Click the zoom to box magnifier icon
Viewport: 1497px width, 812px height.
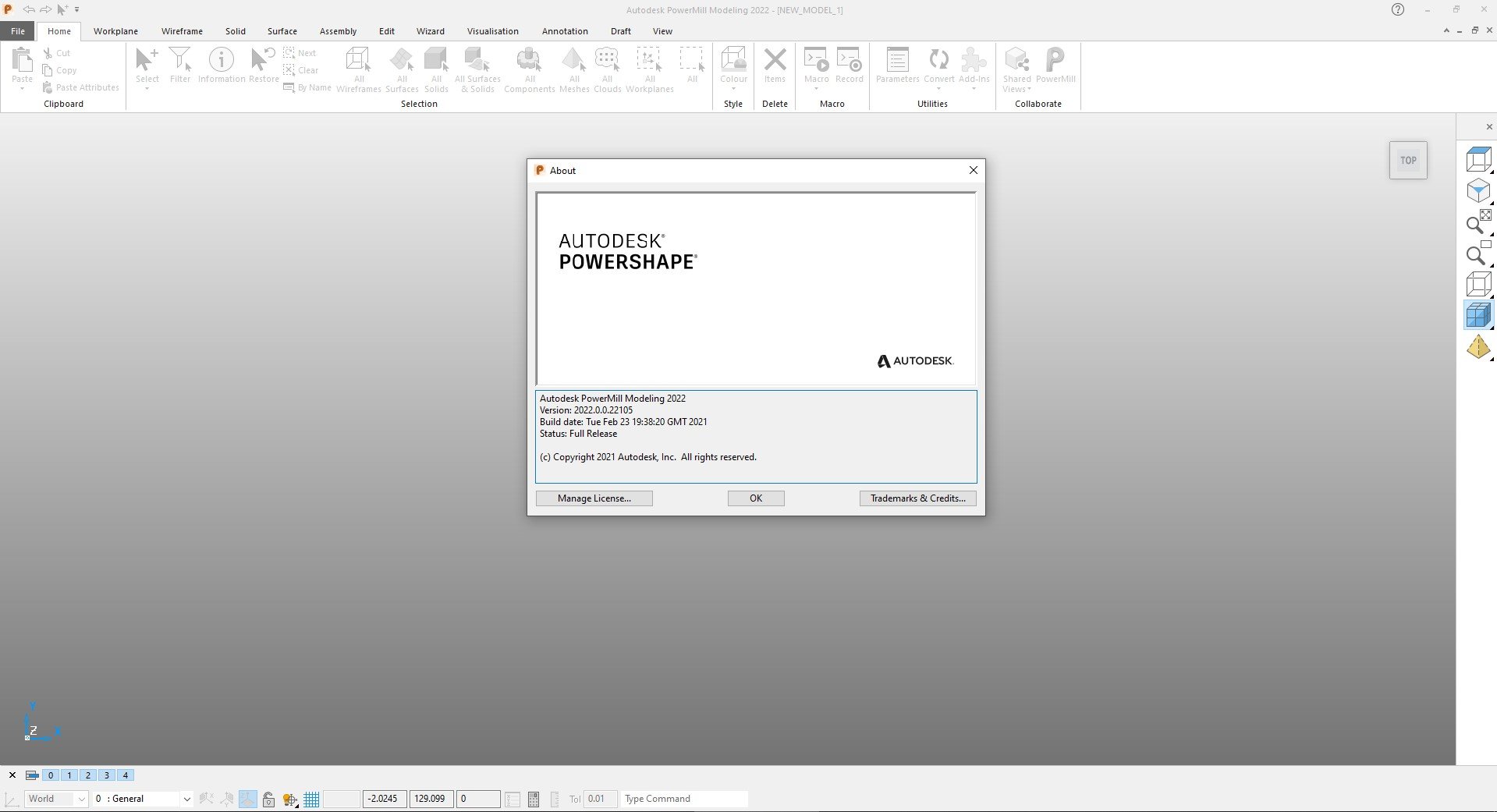(x=1478, y=254)
